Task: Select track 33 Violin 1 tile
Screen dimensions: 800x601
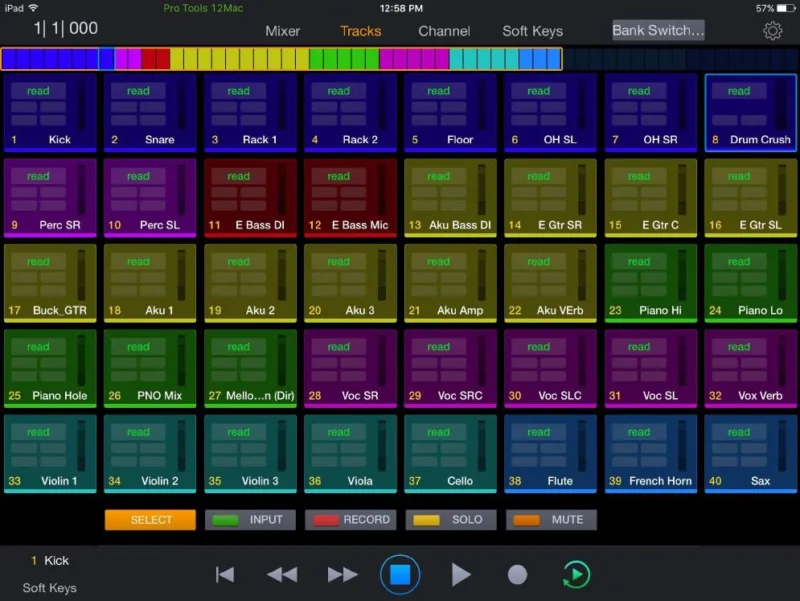Action: (50, 454)
